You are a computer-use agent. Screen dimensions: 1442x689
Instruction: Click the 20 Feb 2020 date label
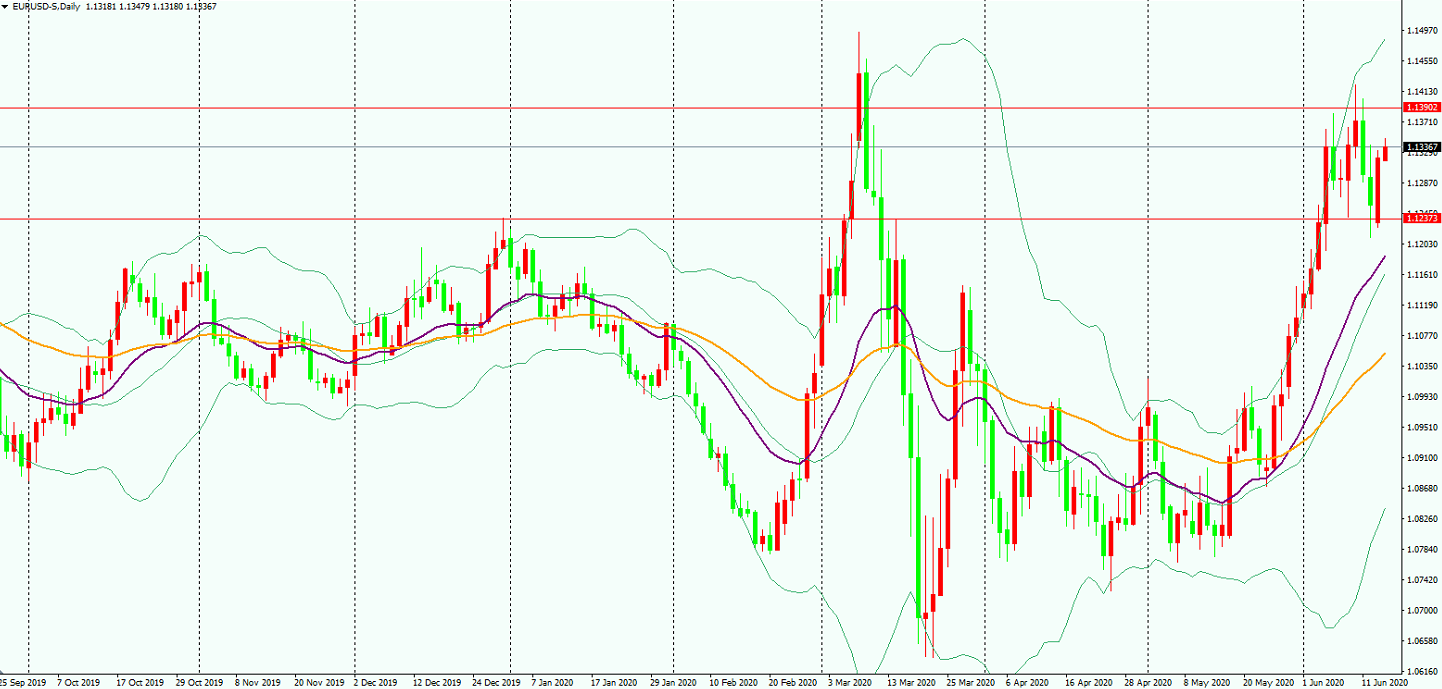point(791,682)
